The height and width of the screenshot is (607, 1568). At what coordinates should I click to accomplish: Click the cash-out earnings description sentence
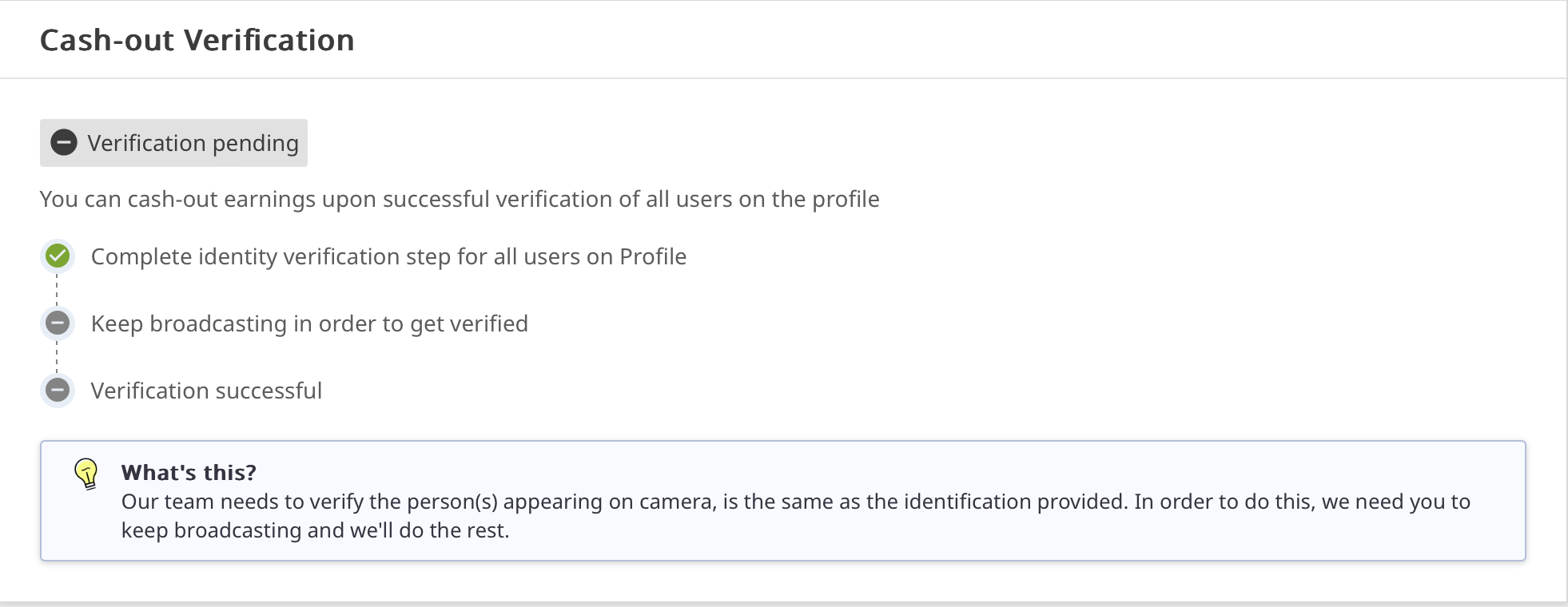460,200
